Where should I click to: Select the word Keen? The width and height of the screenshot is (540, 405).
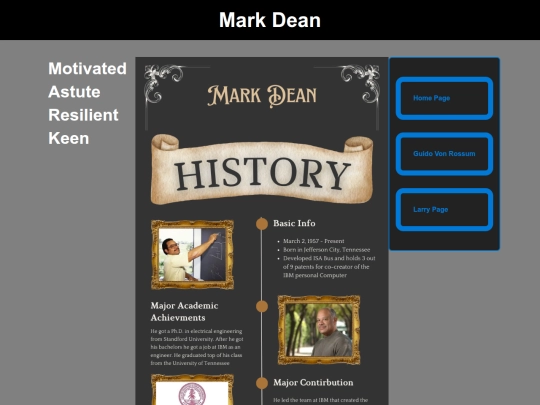pyautogui.click(x=69, y=138)
